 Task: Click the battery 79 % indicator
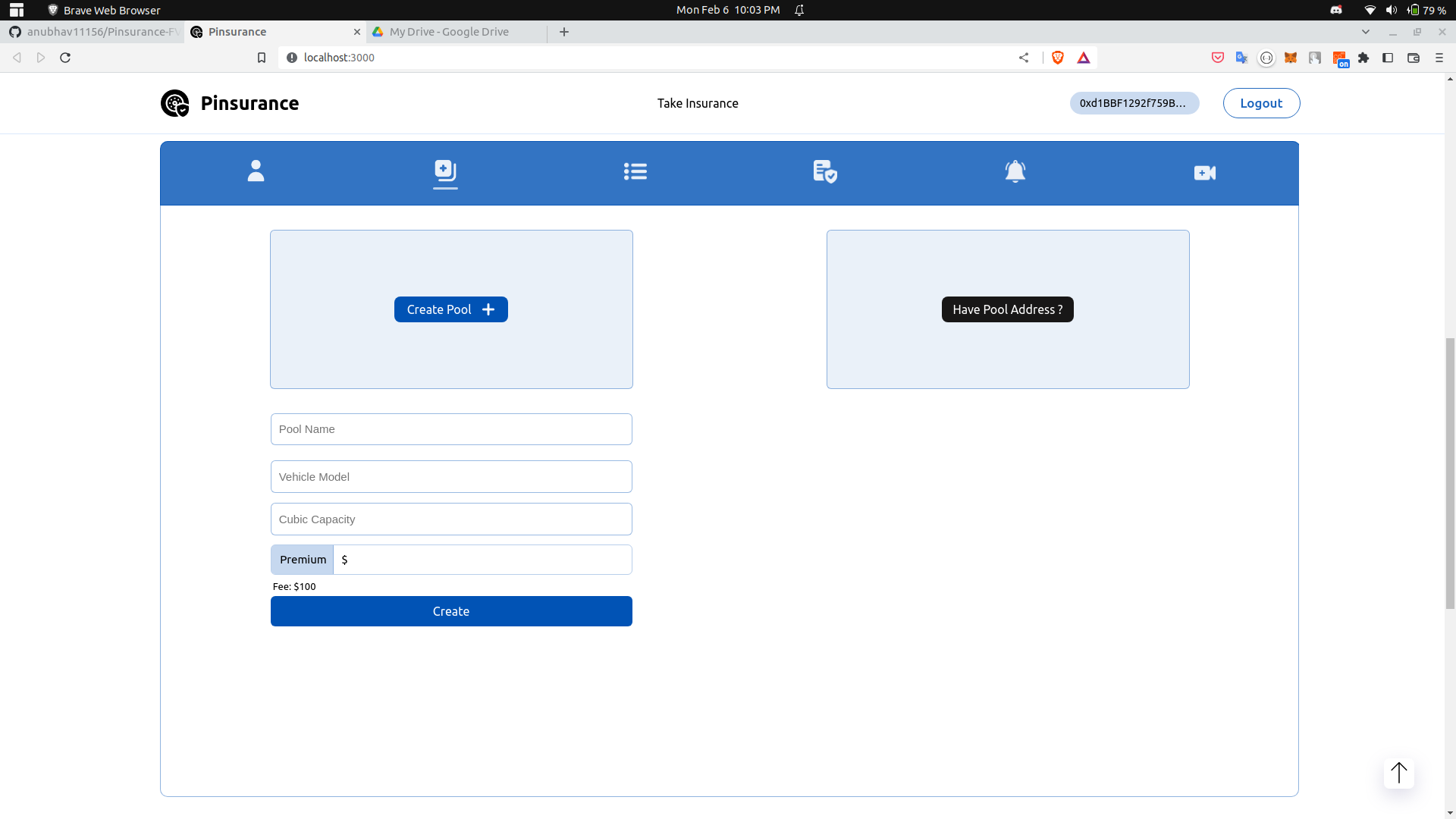1427,10
